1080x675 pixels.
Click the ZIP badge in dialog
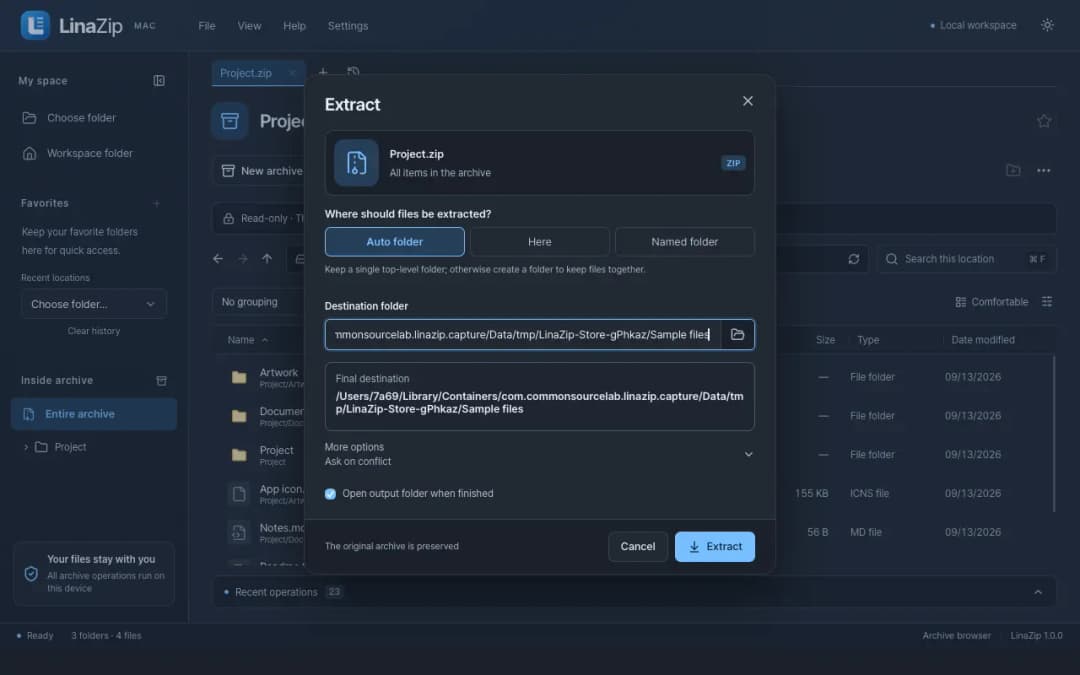click(733, 163)
